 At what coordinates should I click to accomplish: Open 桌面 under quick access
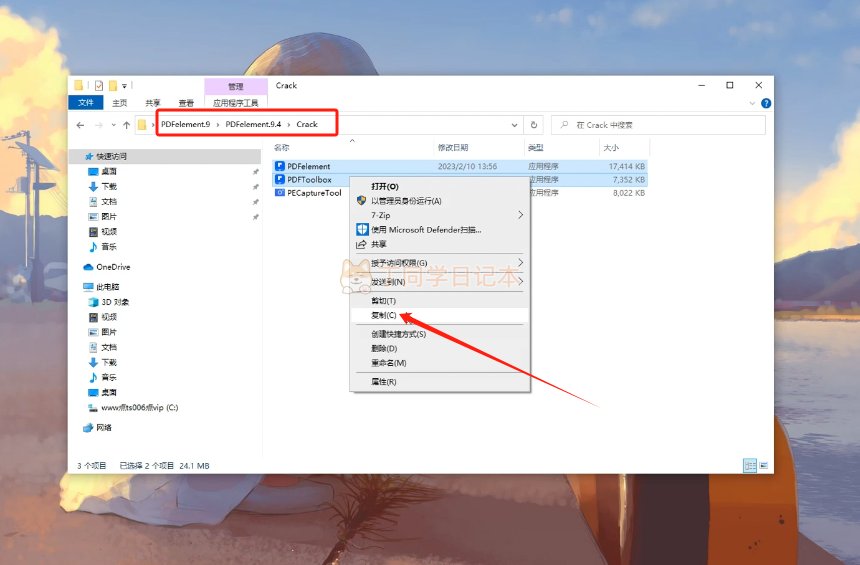point(109,171)
